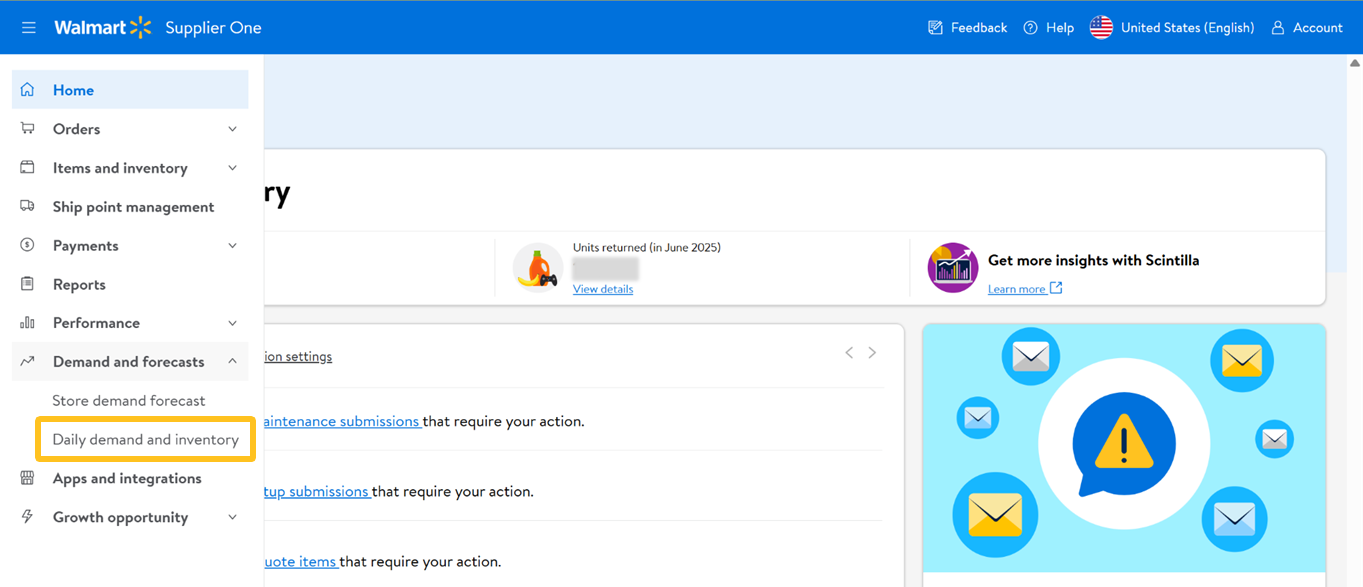The image size is (1363, 587).
Task: Click Supplier One title text
Action: pyautogui.click(x=213, y=28)
